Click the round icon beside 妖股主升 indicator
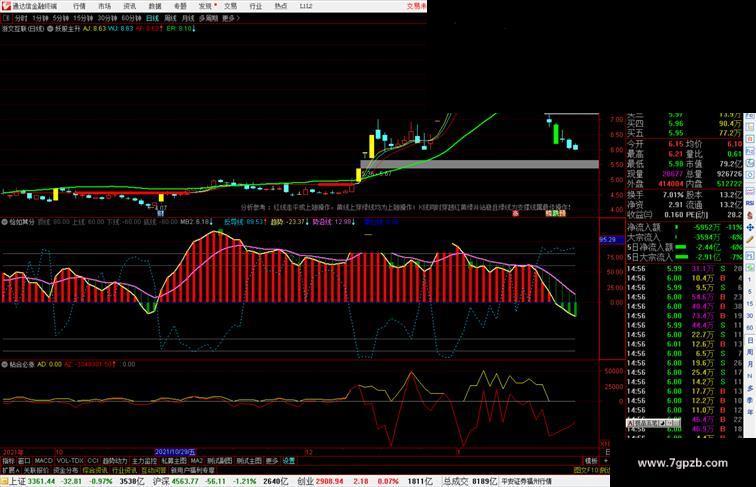The image size is (756, 487). click(50, 29)
